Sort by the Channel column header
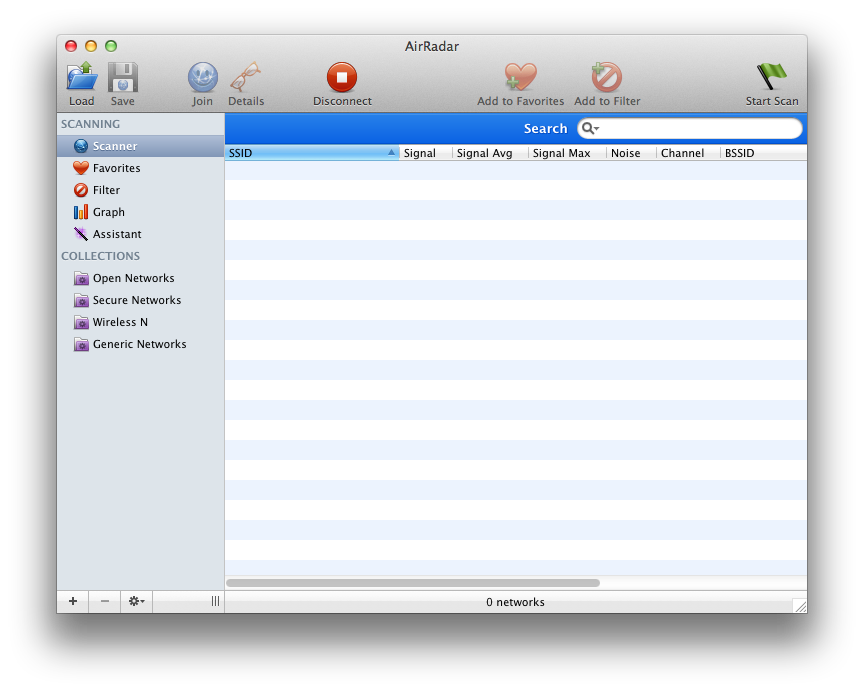The height and width of the screenshot is (692, 864). 683,153
